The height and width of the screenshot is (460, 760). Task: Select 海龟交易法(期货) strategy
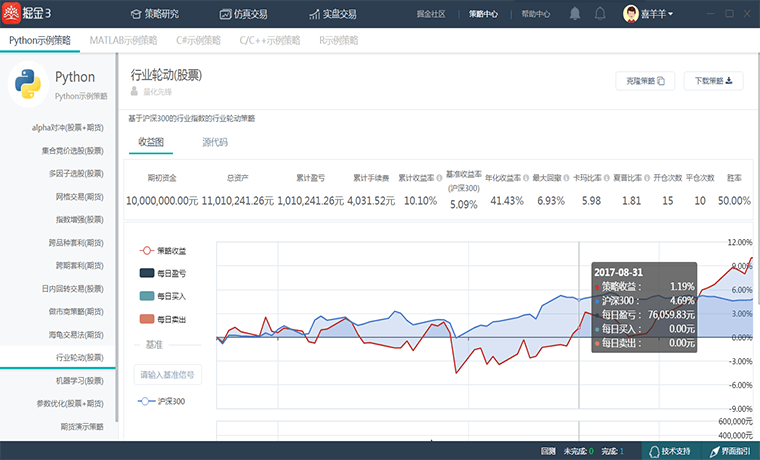[x=76, y=335]
